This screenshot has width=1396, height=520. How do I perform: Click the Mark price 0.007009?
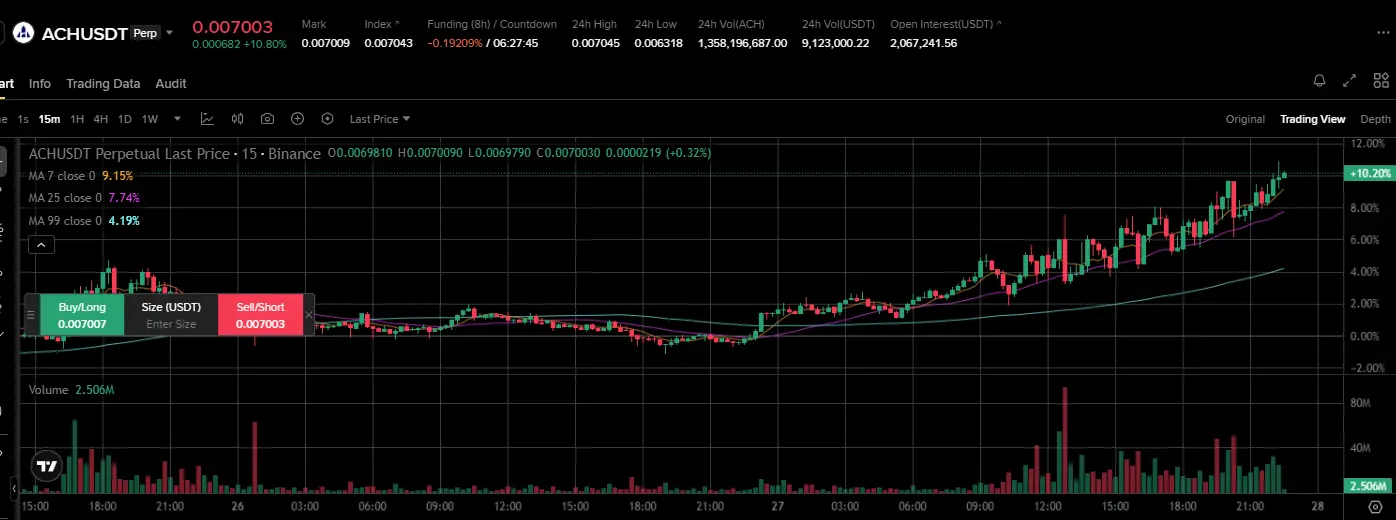pyautogui.click(x=326, y=43)
